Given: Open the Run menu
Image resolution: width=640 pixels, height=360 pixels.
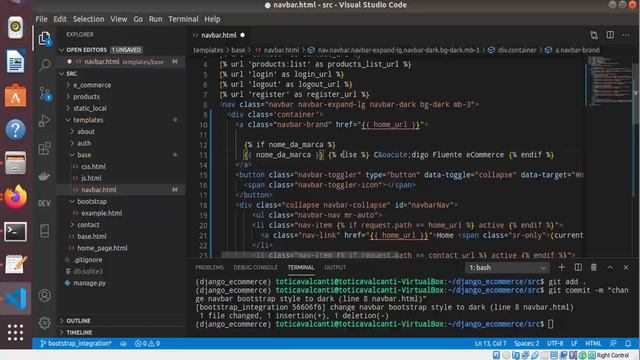Looking at the screenshot, I should pos(155,19).
